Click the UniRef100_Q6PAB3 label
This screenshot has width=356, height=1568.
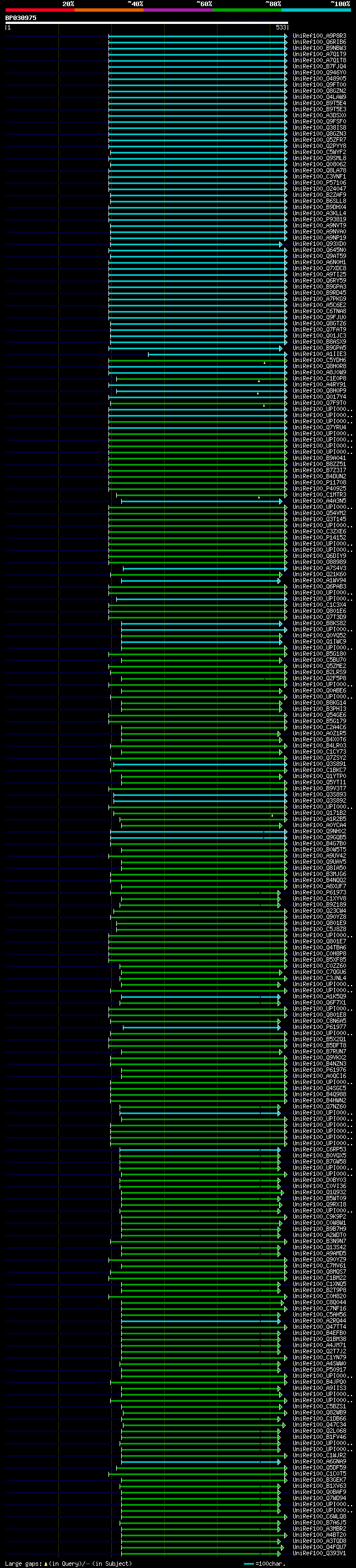(319, 587)
